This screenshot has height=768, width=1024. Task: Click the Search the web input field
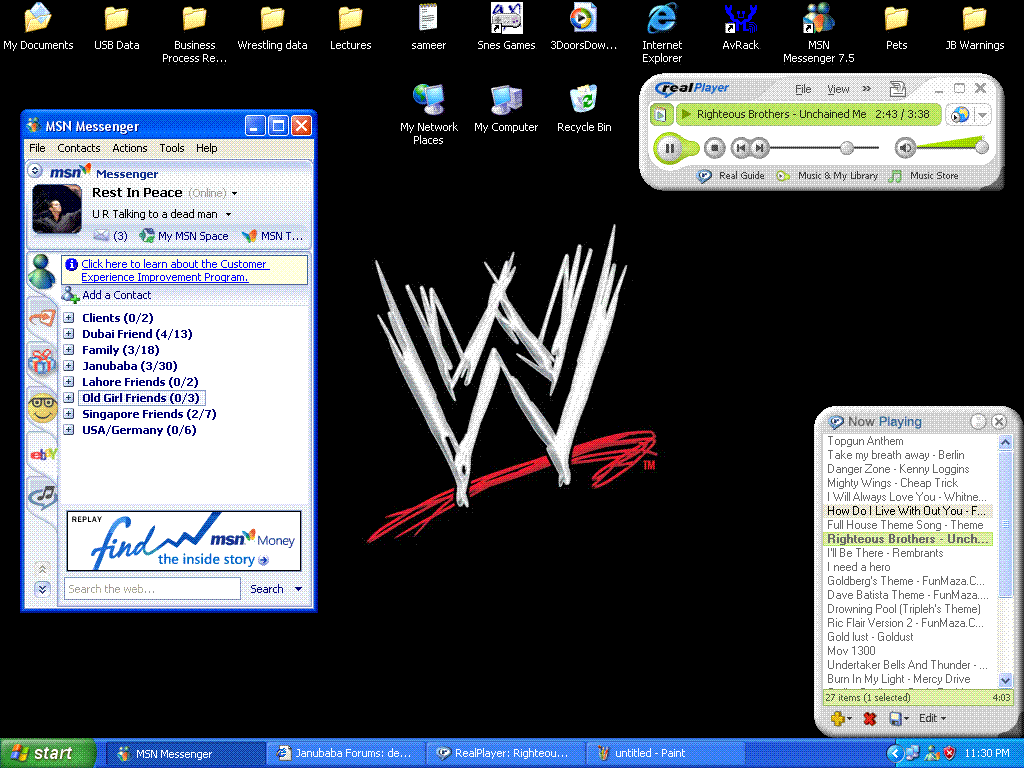[x=152, y=589]
